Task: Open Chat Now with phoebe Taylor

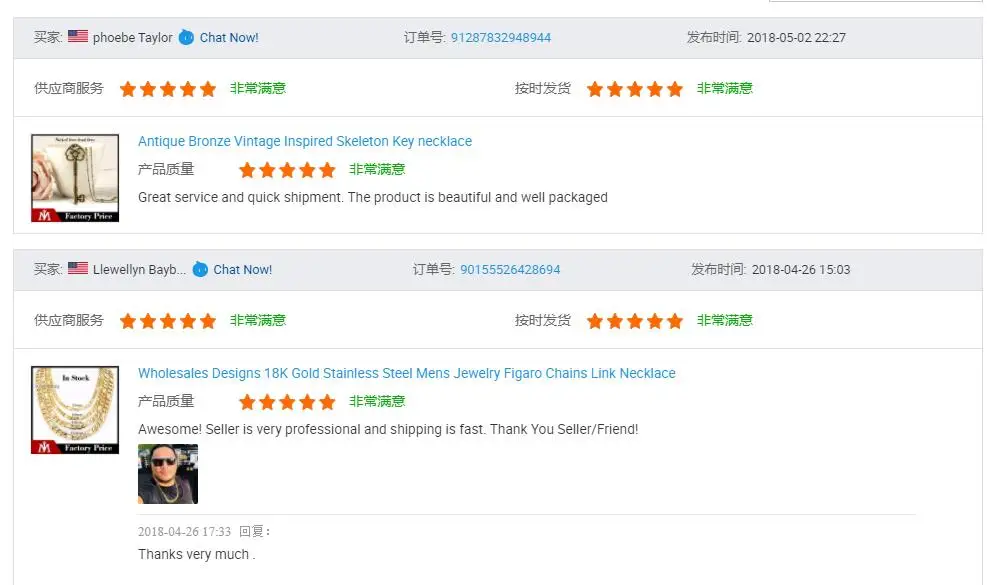Action: 229,38
